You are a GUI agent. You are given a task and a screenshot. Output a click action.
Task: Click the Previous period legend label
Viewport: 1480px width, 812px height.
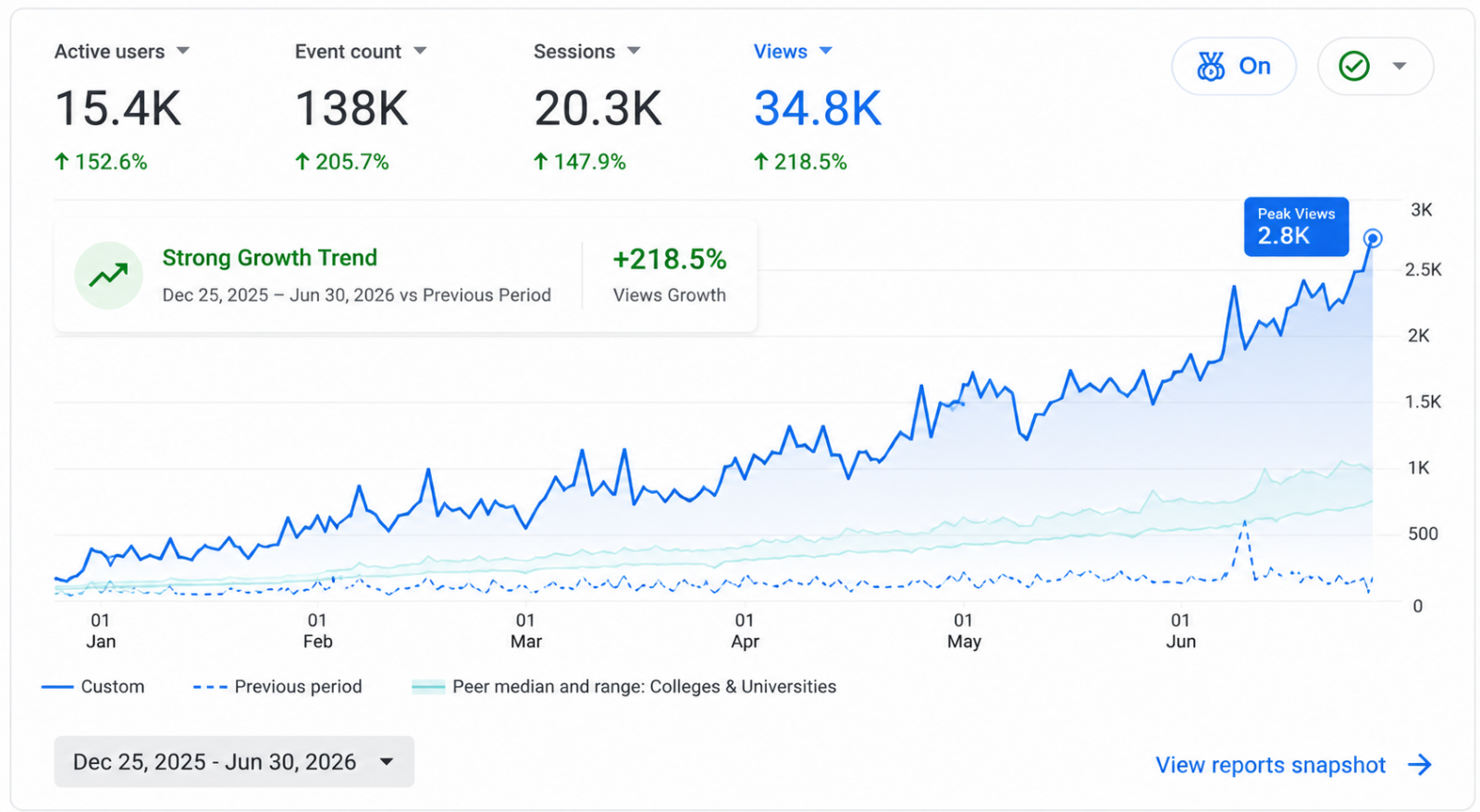click(298, 686)
